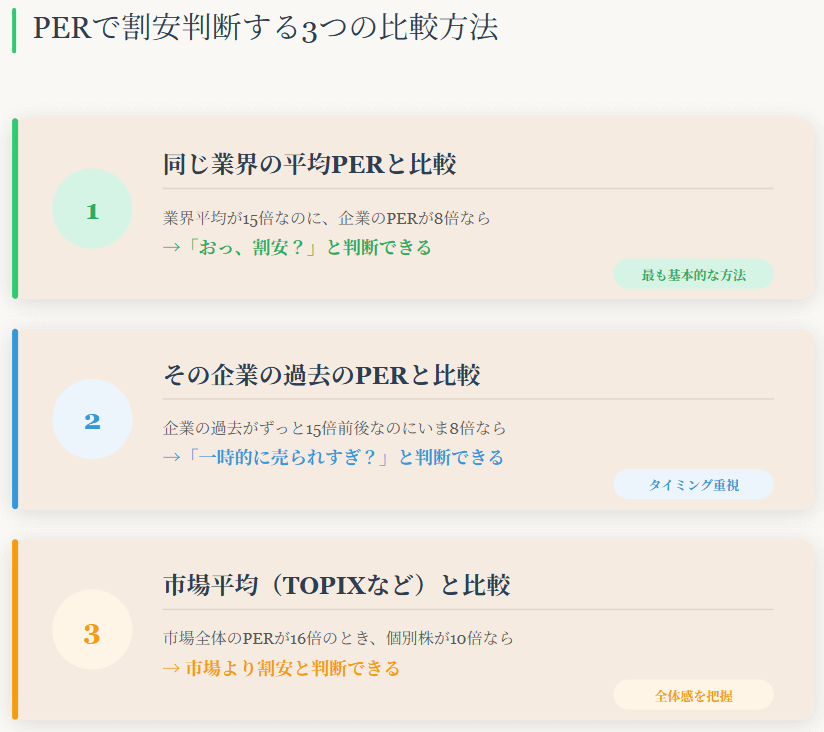Click the blue left border of card 2
The height and width of the screenshot is (732, 824).
click(x=15, y=419)
